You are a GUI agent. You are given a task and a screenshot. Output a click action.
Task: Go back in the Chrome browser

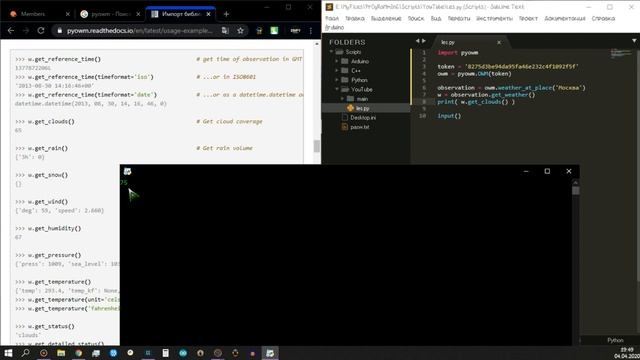[11, 31]
